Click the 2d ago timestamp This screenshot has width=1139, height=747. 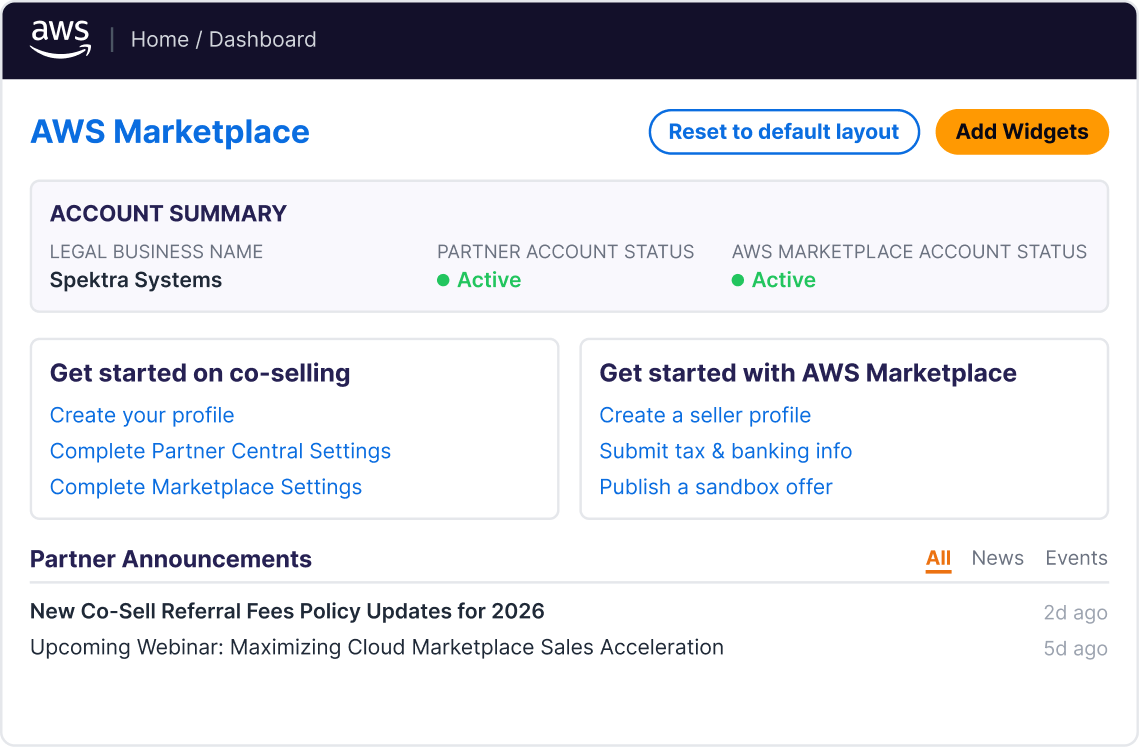[1075, 613]
